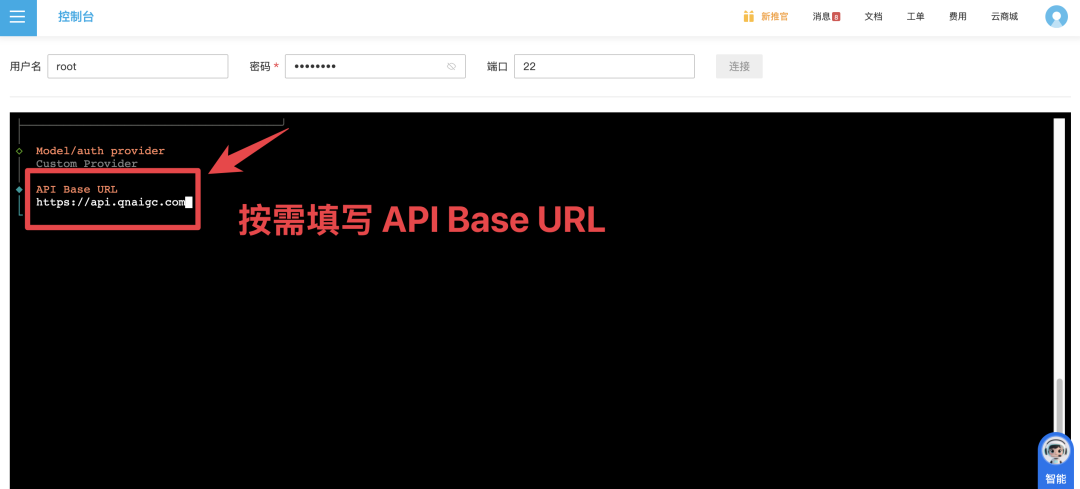
Task: Focus the 用户名 field containing root
Action: pyautogui.click(x=137, y=66)
